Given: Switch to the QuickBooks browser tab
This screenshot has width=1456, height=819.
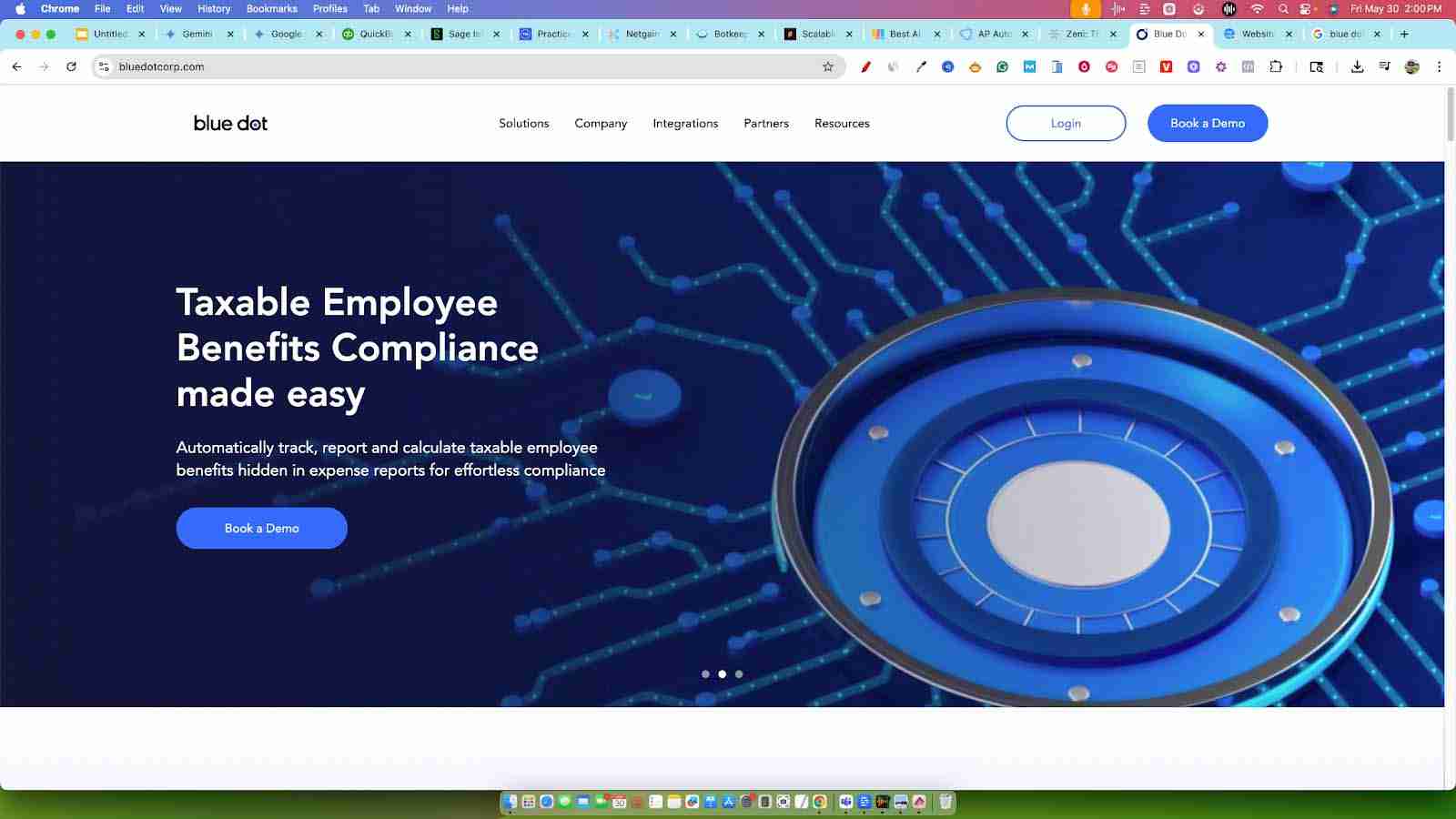Looking at the screenshot, I should [x=375, y=34].
